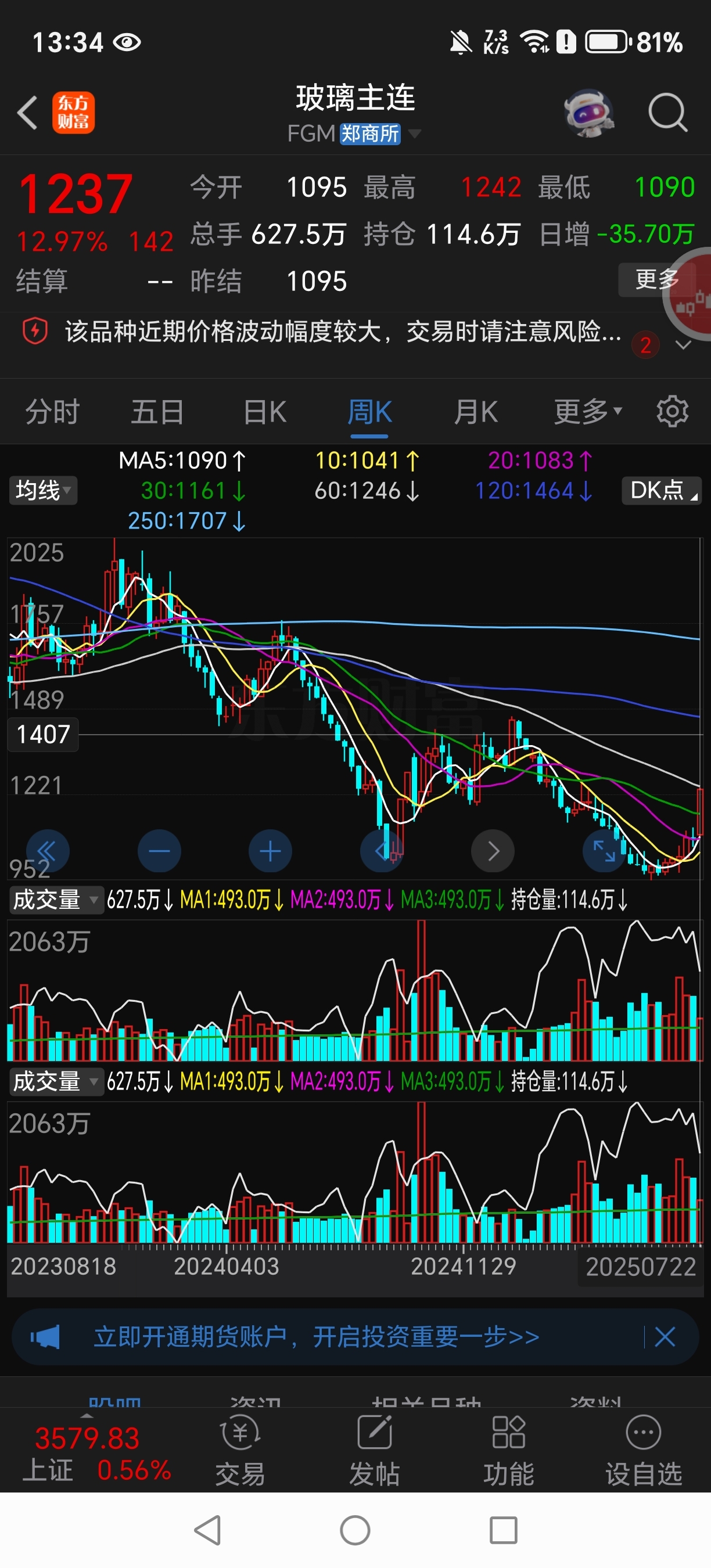
Task: Tap the 总手 627.5万 value
Action: click(x=299, y=235)
